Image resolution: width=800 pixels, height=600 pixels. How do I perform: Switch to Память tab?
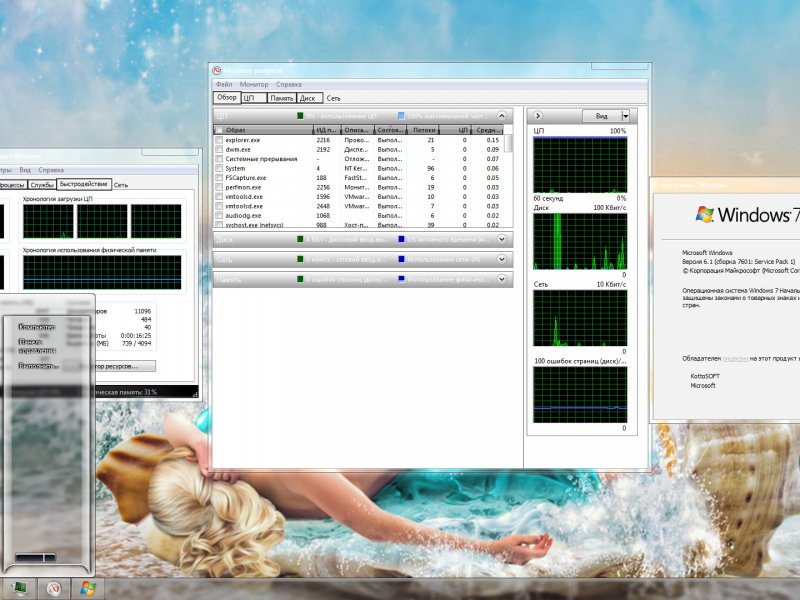pos(282,98)
